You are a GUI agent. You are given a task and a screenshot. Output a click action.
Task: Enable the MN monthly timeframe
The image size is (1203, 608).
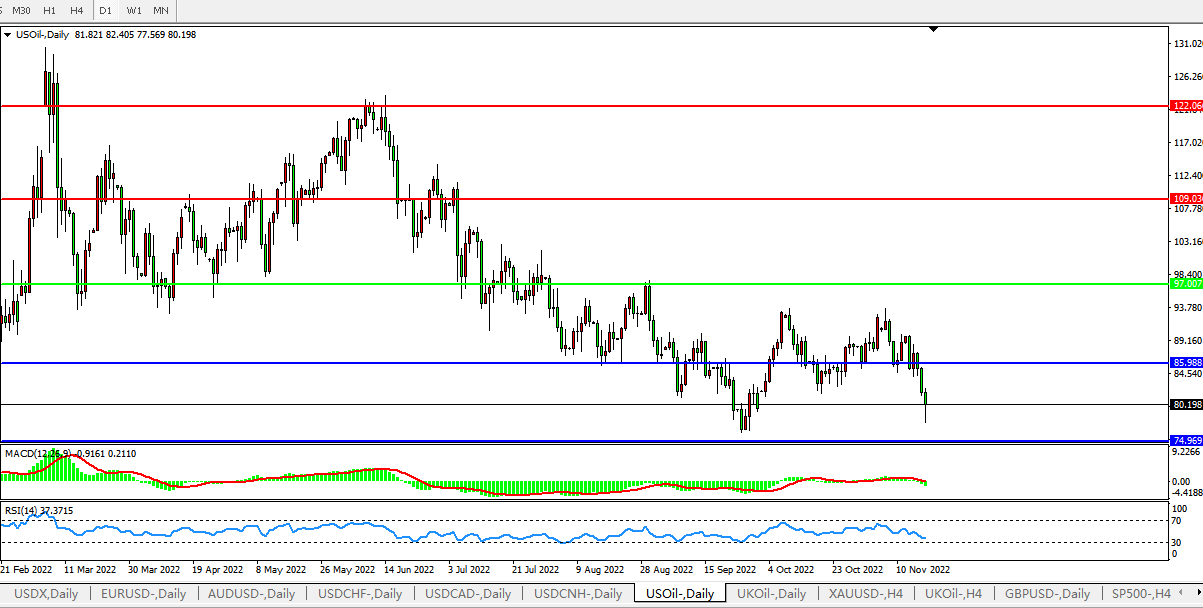[x=160, y=10]
